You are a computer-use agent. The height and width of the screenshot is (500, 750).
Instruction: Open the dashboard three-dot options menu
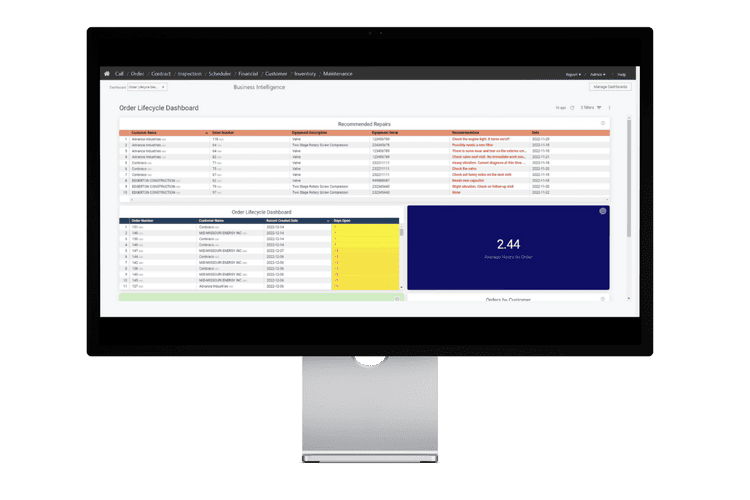click(x=609, y=107)
